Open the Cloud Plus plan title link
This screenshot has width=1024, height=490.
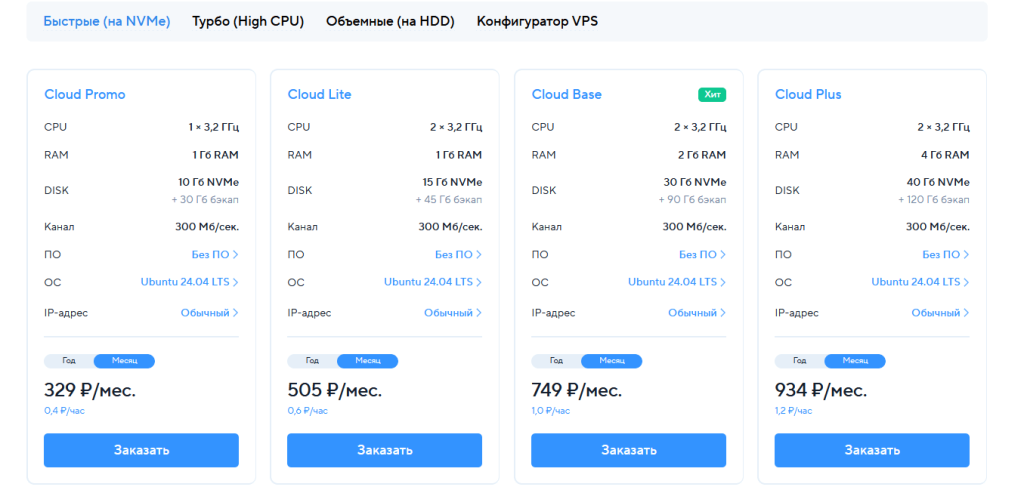(808, 95)
